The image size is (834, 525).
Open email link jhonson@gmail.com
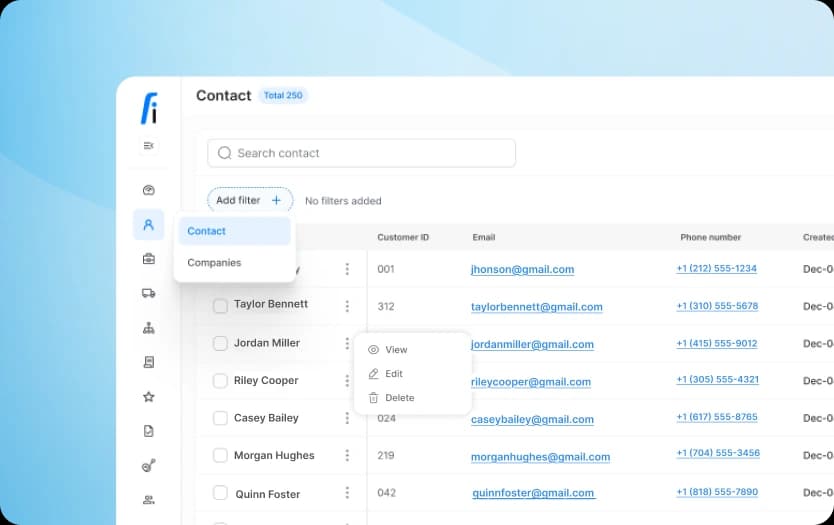(x=522, y=270)
